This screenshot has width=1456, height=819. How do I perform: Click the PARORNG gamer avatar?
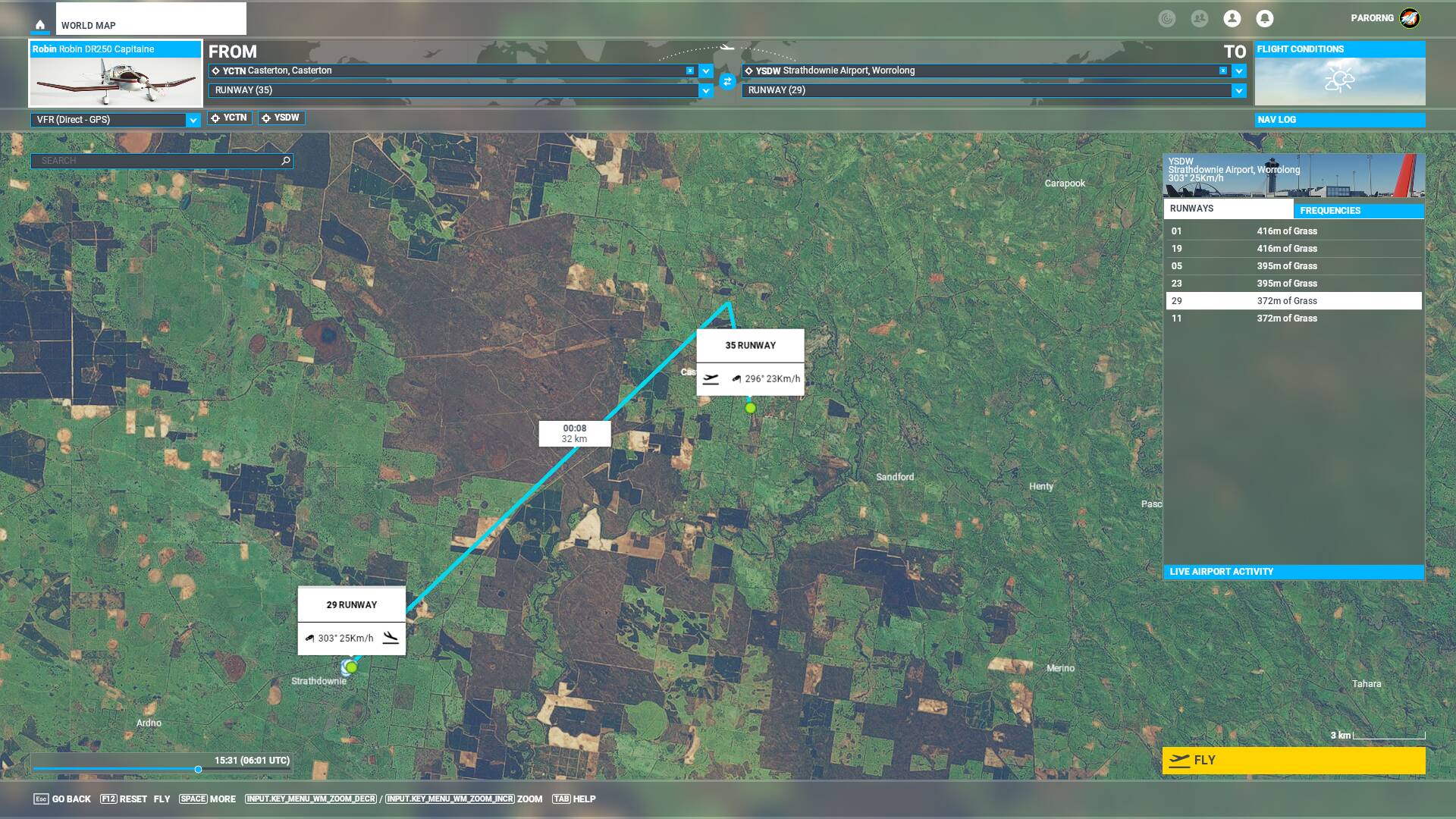[x=1409, y=18]
